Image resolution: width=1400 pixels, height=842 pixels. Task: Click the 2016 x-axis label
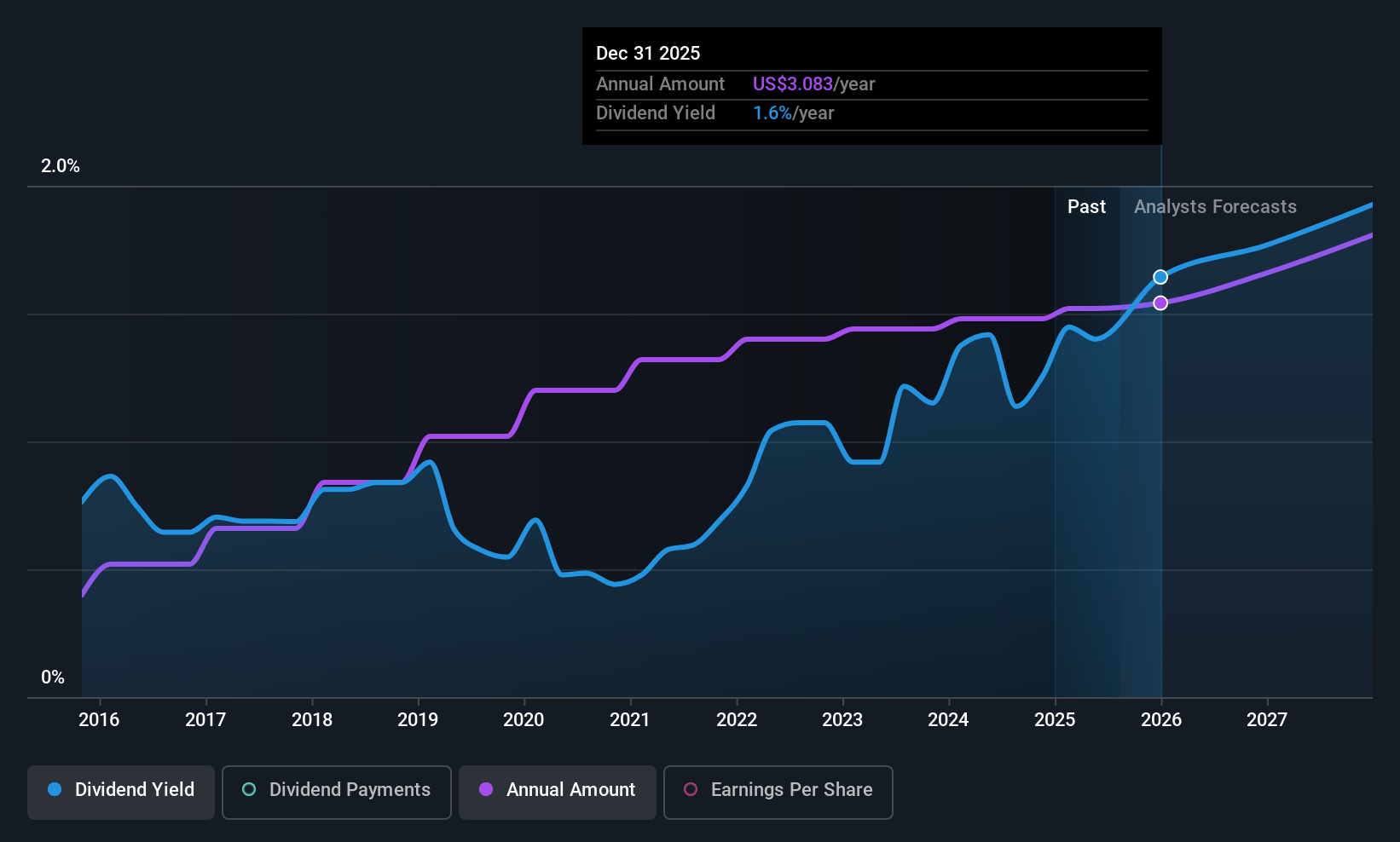pyautogui.click(x=99, y=720)
